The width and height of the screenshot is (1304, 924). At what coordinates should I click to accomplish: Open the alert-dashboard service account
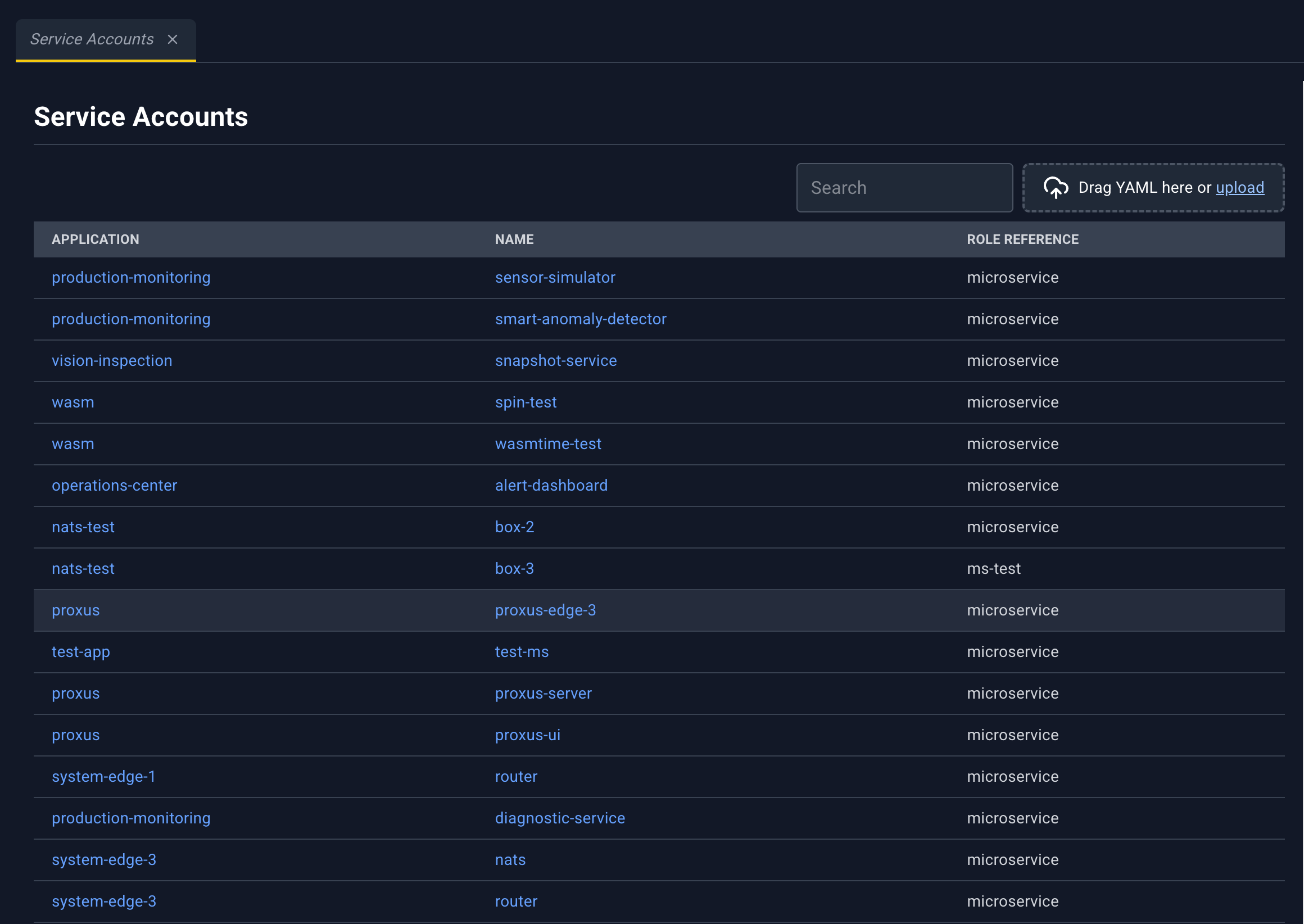(551, 486)
